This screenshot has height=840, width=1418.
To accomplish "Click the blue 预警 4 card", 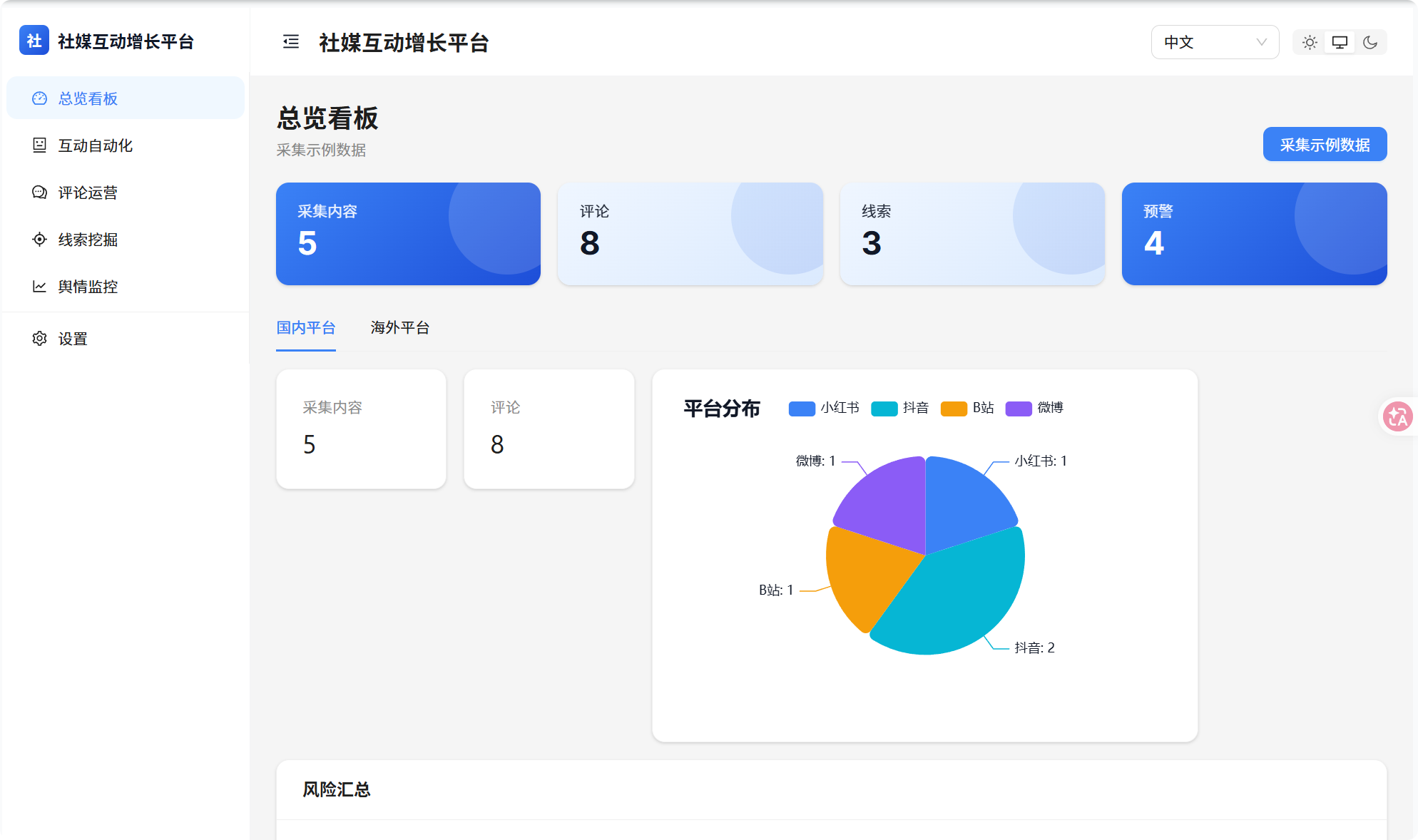I will pos(1254,234).
